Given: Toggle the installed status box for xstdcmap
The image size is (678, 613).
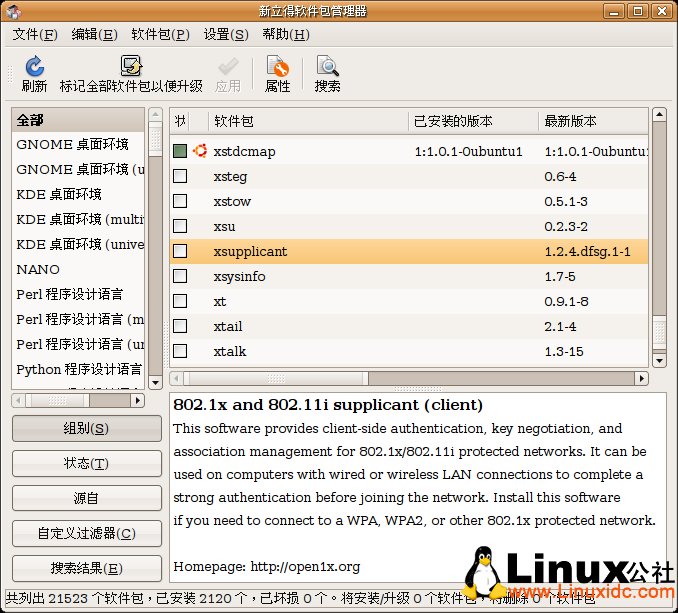Looking at the screenshot, I should pos(180,151).
